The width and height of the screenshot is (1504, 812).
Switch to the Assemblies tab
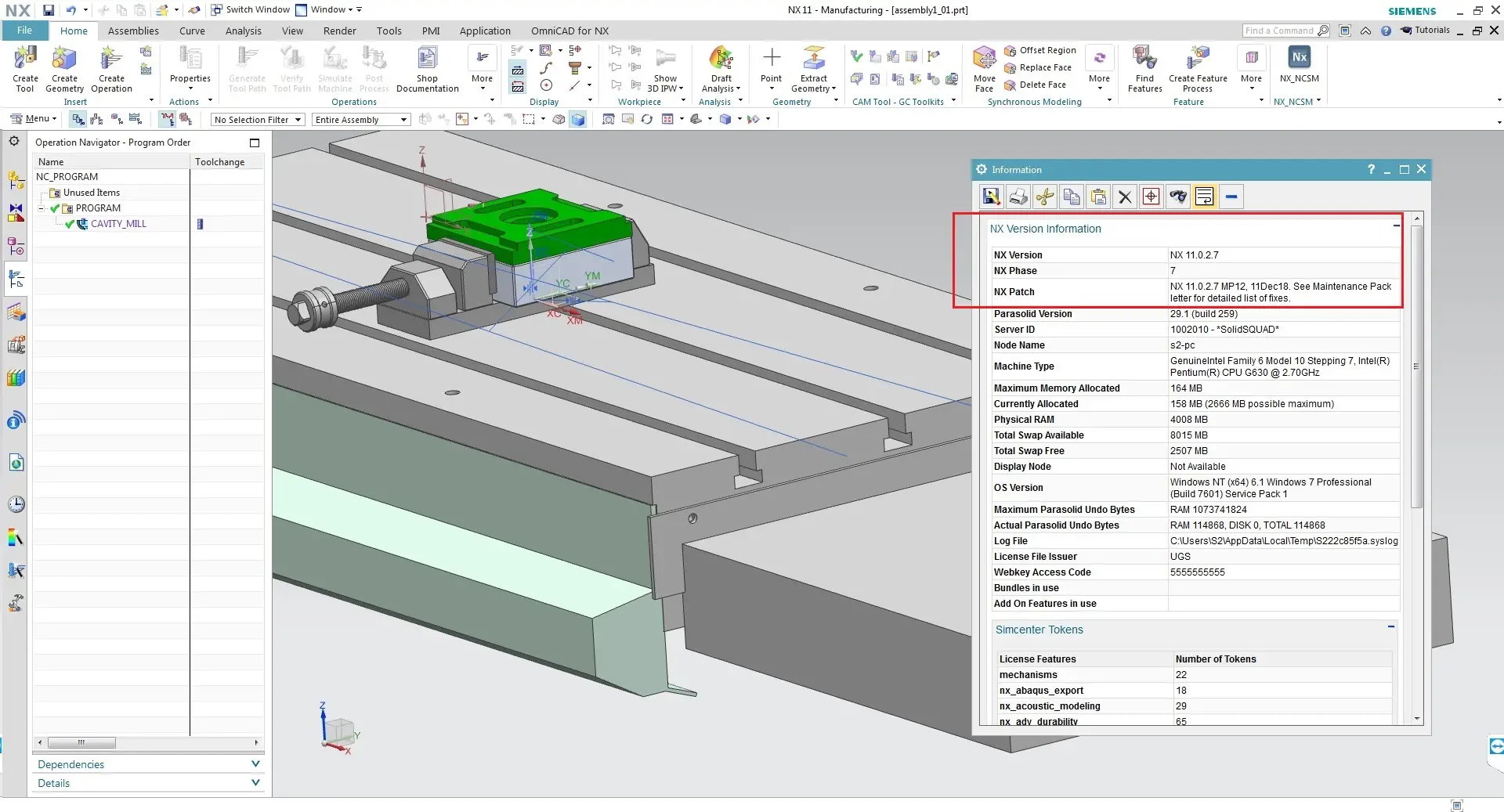pyautogui.click(x=133, y=31)
